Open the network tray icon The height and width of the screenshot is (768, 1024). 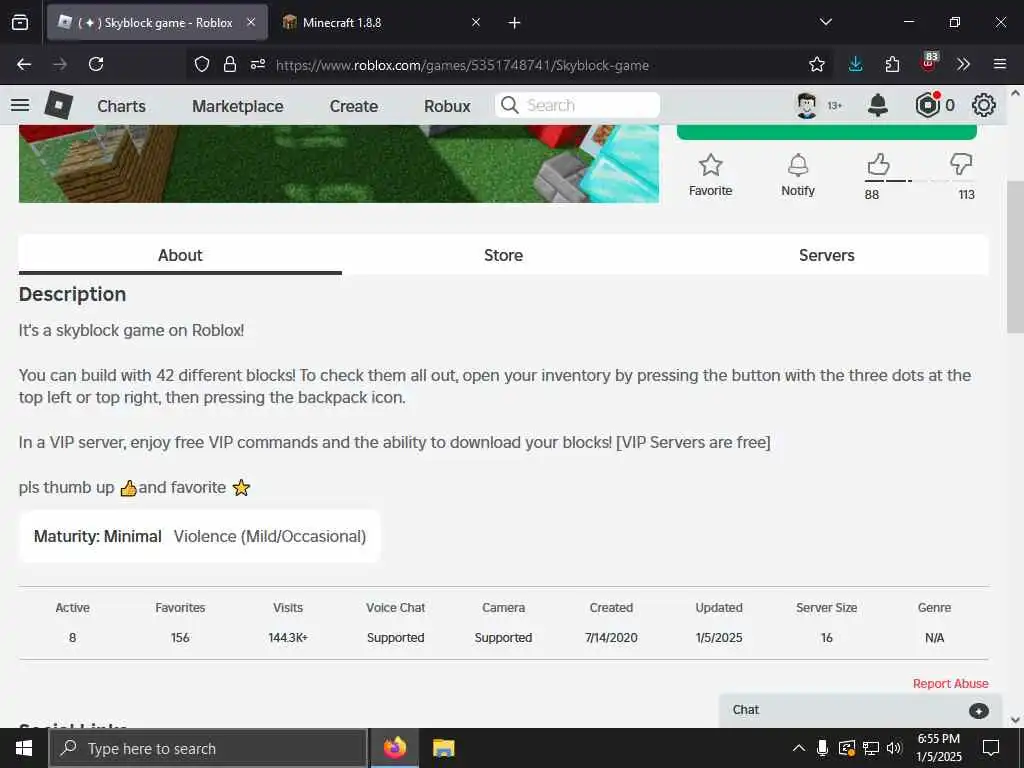point(871,748)
